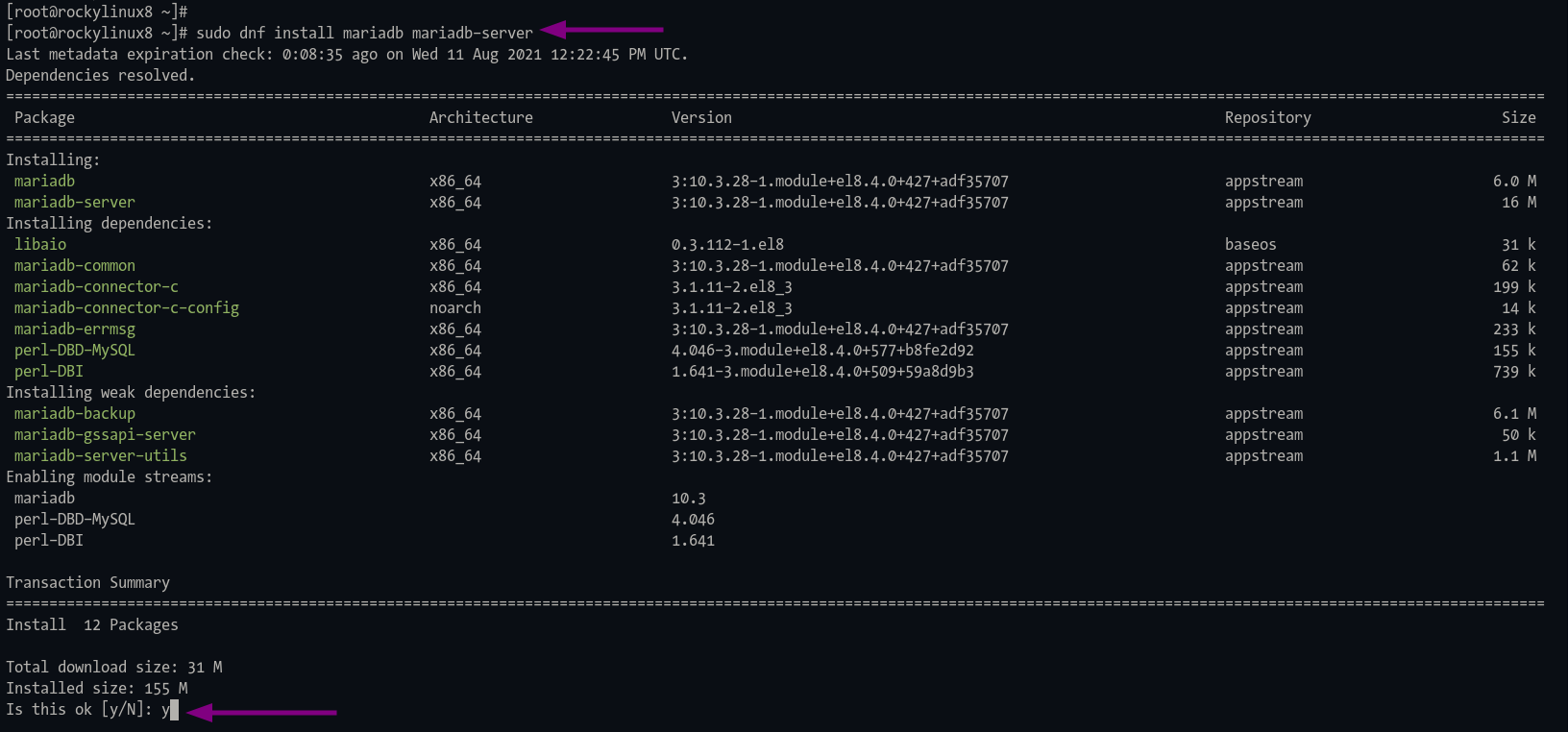
Task: Click the 'Package' column header
Action: [44, 117]
